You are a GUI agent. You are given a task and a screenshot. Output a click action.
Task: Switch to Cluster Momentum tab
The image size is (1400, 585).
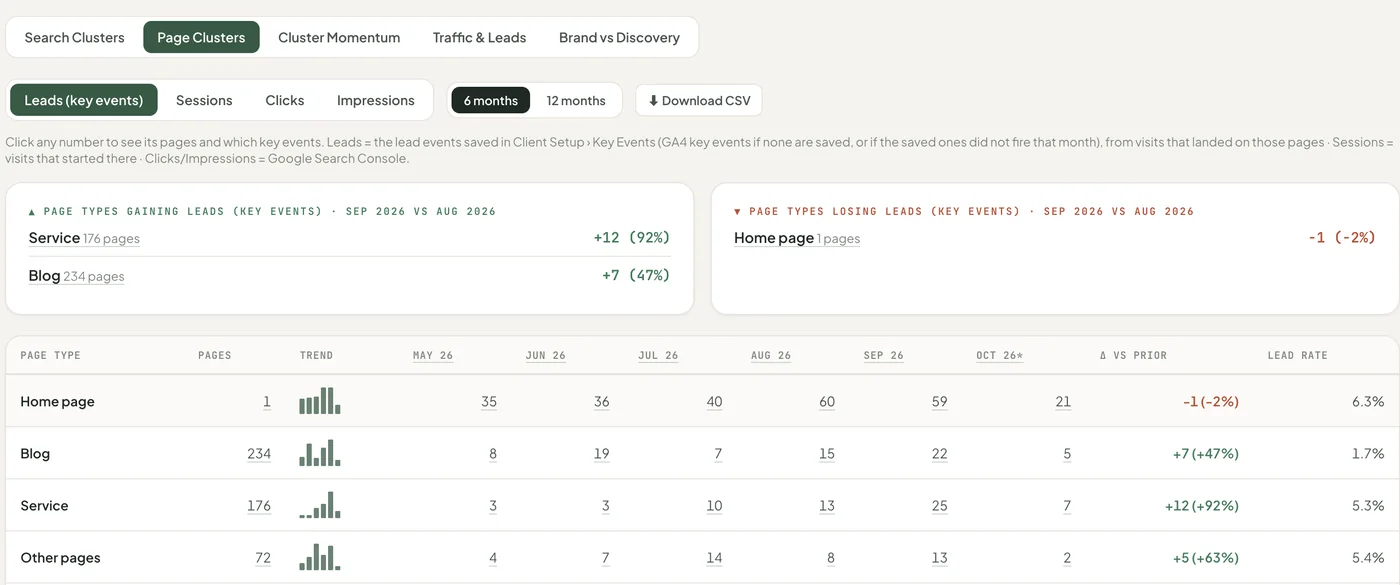(339, 37)
